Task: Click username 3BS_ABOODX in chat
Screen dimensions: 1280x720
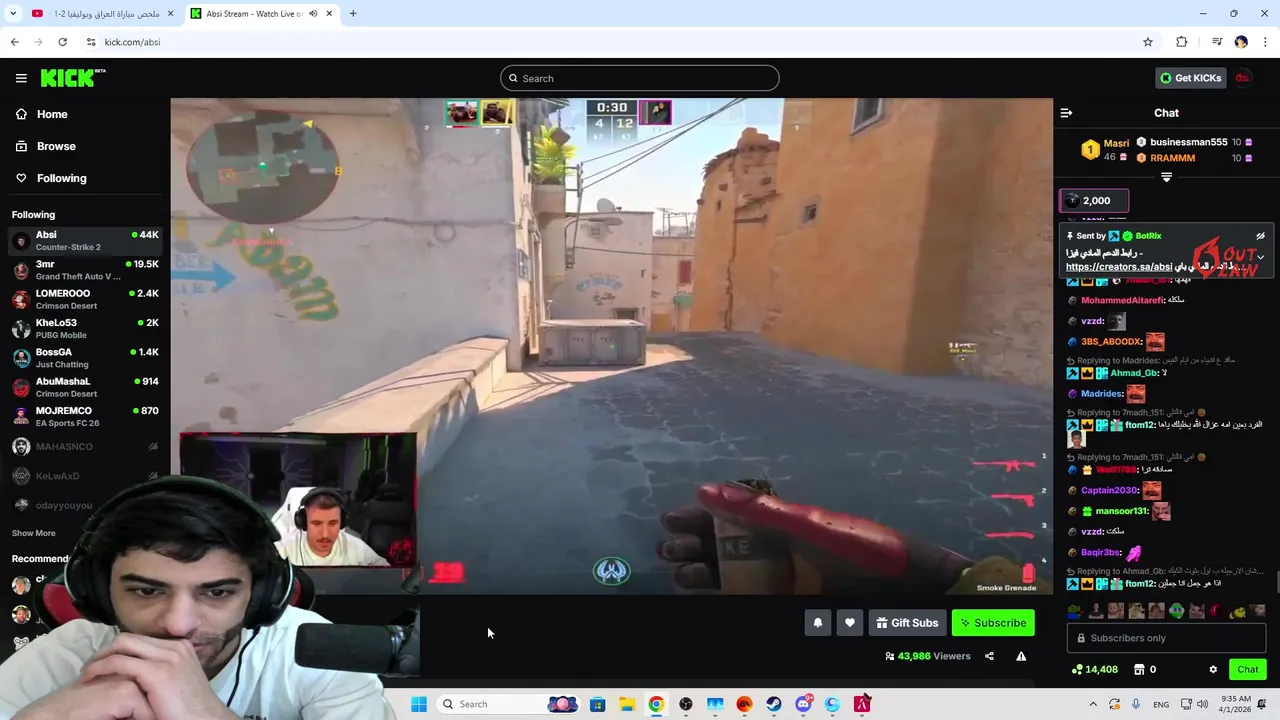Action: point(1111,342)
